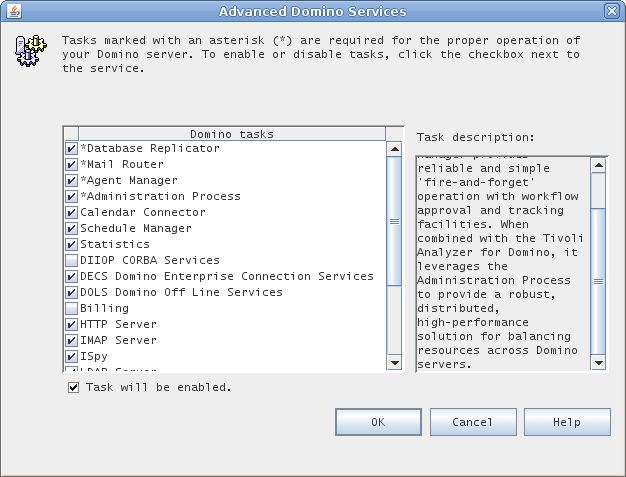
Task: Select the 'Statistics' row text
Action: click(115, 244)
